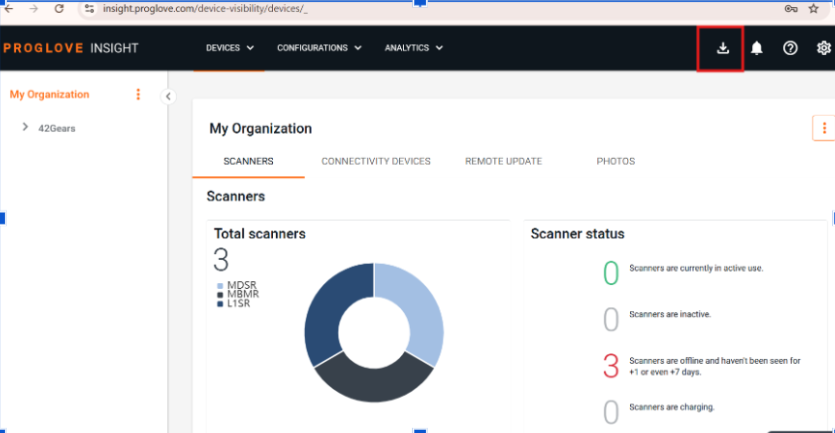Image resolution: width=835 pixels, height=433 pixels.
Task: Click the site info icon in the address bar
Action: (89, 9)
